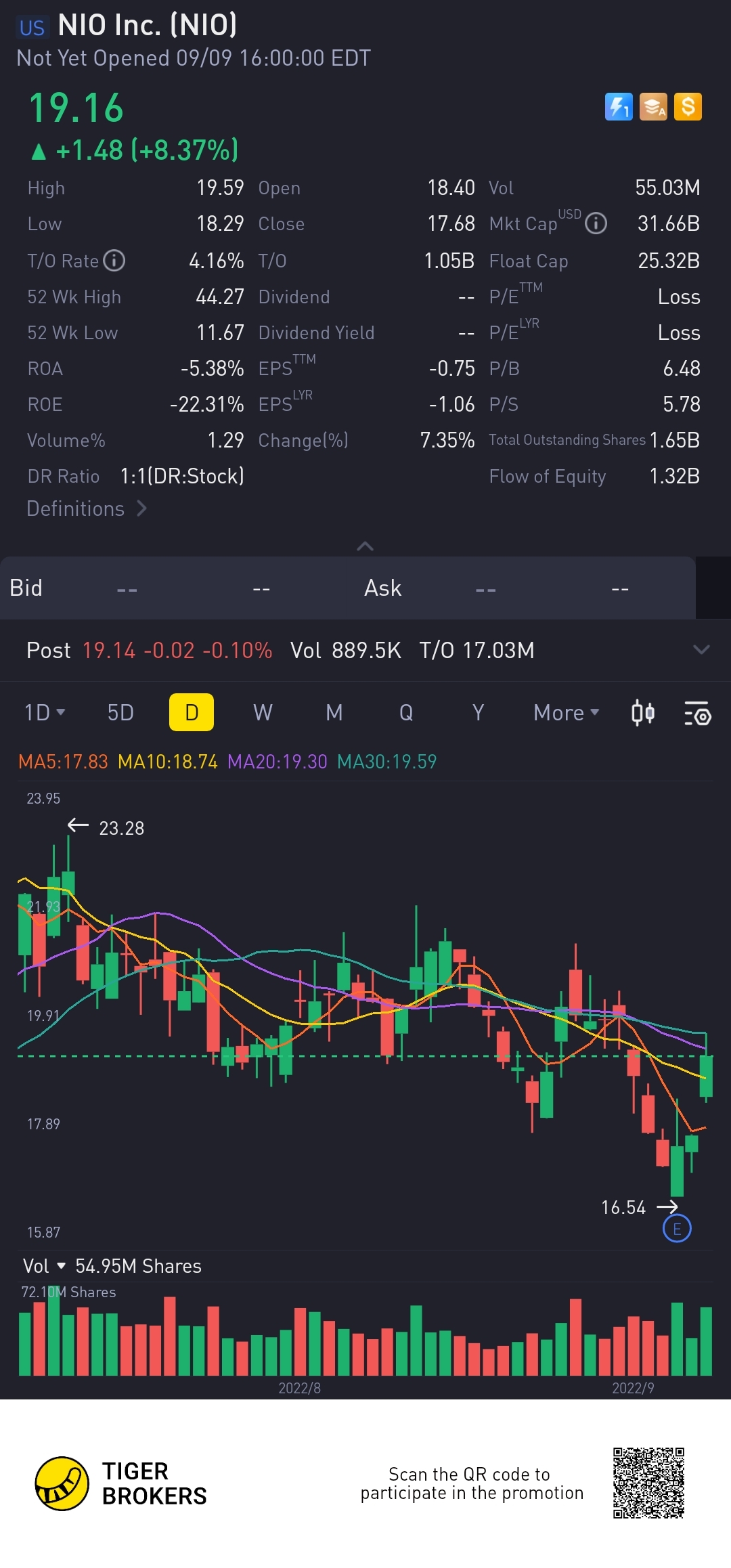
Task: Tap the earnings E marker on chart
Action: click(x=677, y=1229)
